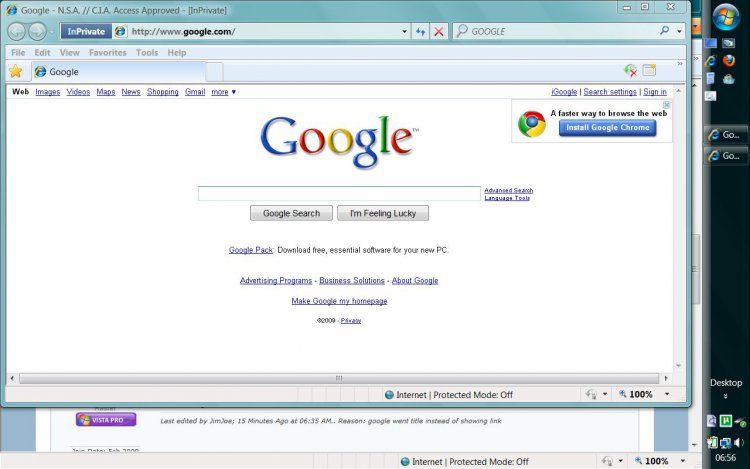Open the Help menu
The image size is (750, 469).
(x=176, y=53)
